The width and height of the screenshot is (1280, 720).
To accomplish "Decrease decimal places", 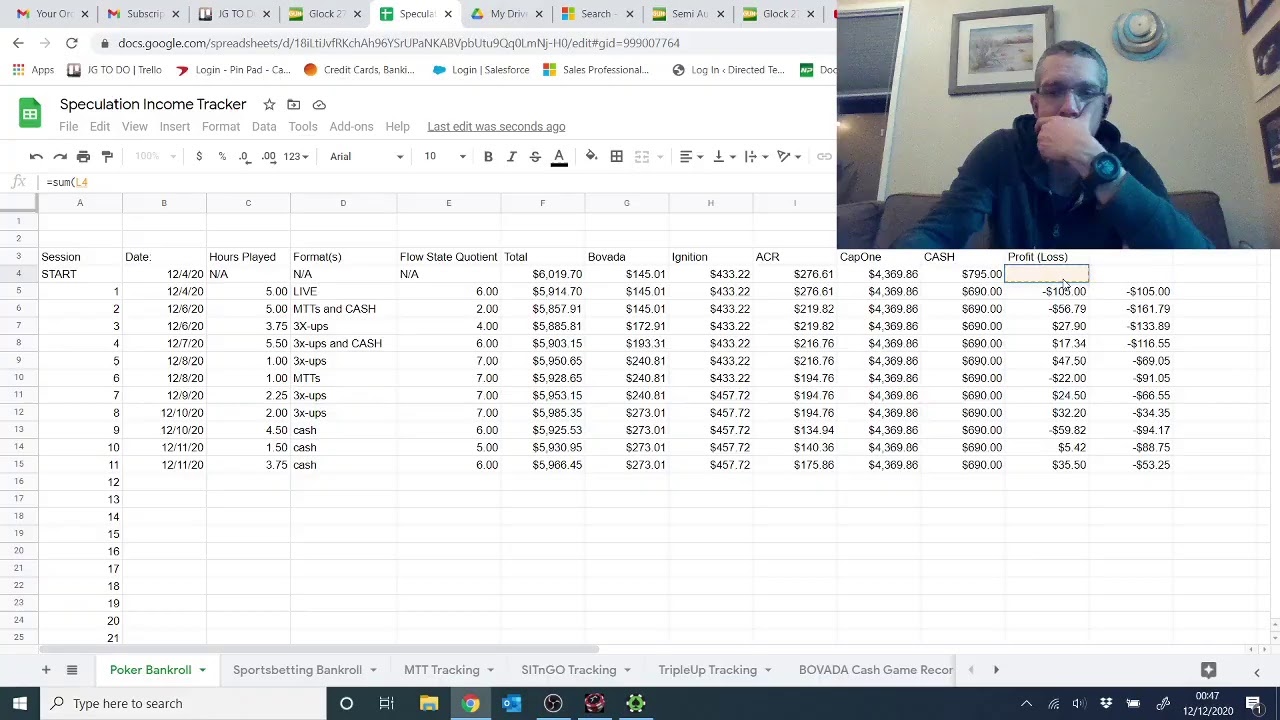I will 245,156.
